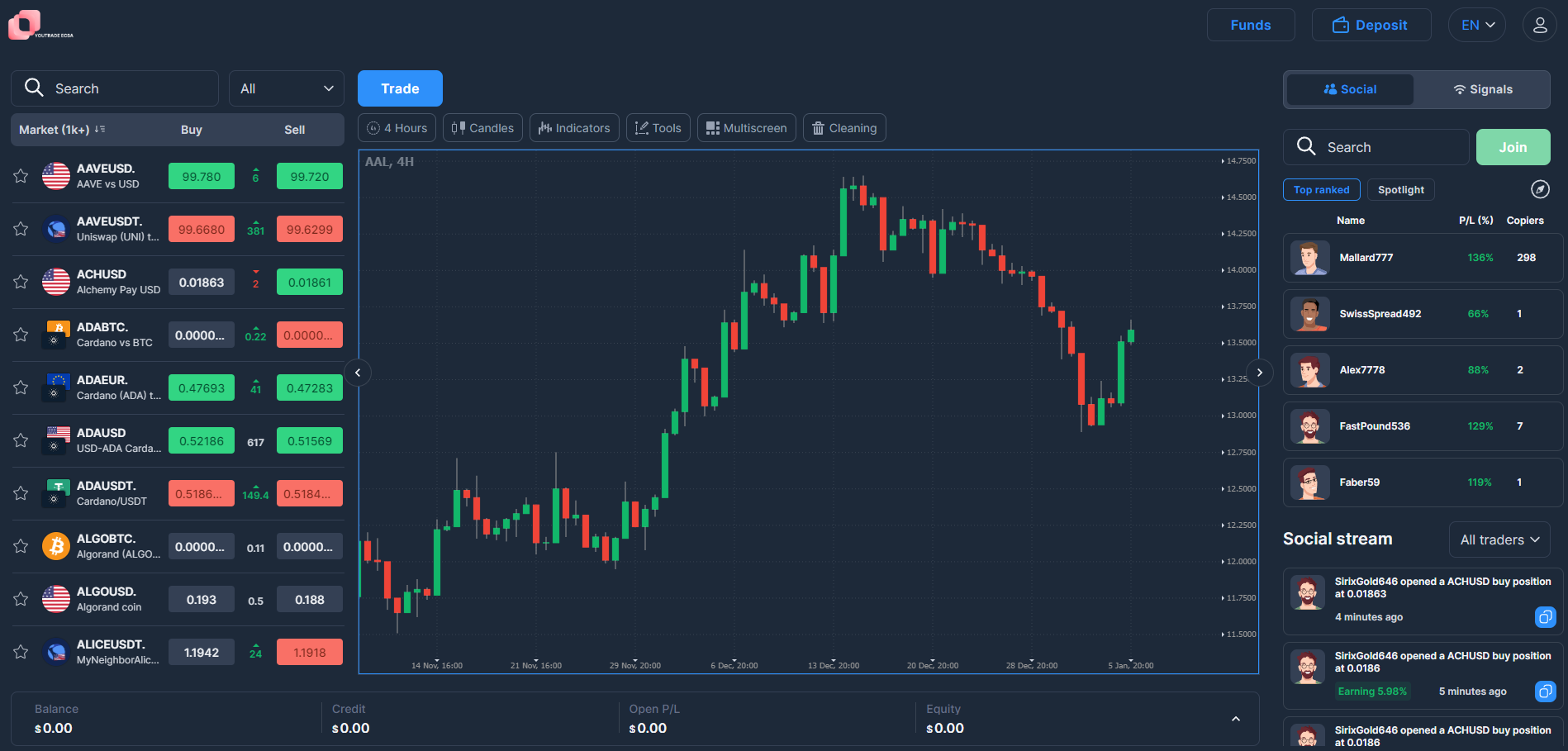Open FastPound536 trader avatar

[1309, 426]
